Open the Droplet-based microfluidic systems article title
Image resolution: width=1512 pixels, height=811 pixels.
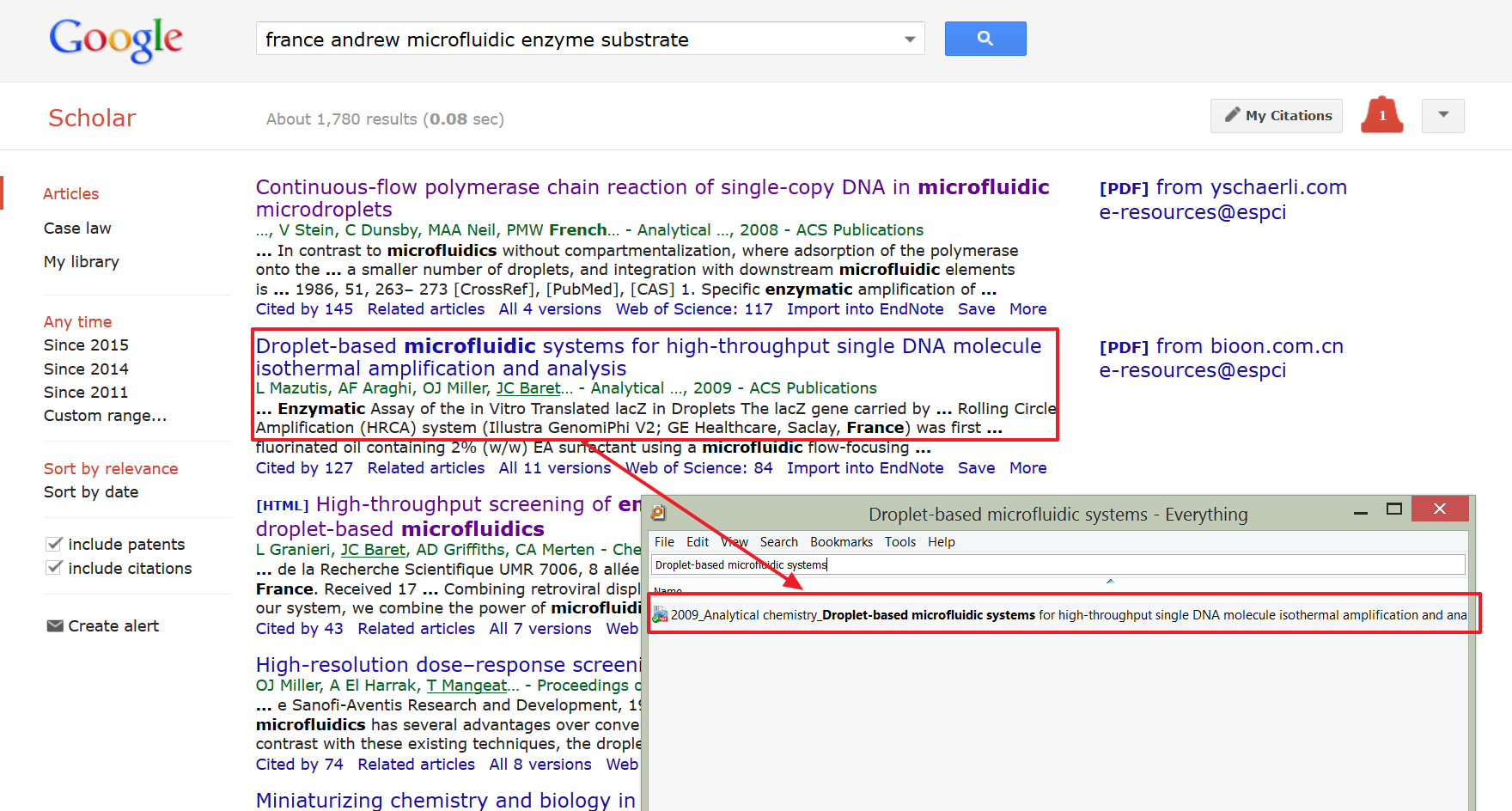tap(649, 357)
